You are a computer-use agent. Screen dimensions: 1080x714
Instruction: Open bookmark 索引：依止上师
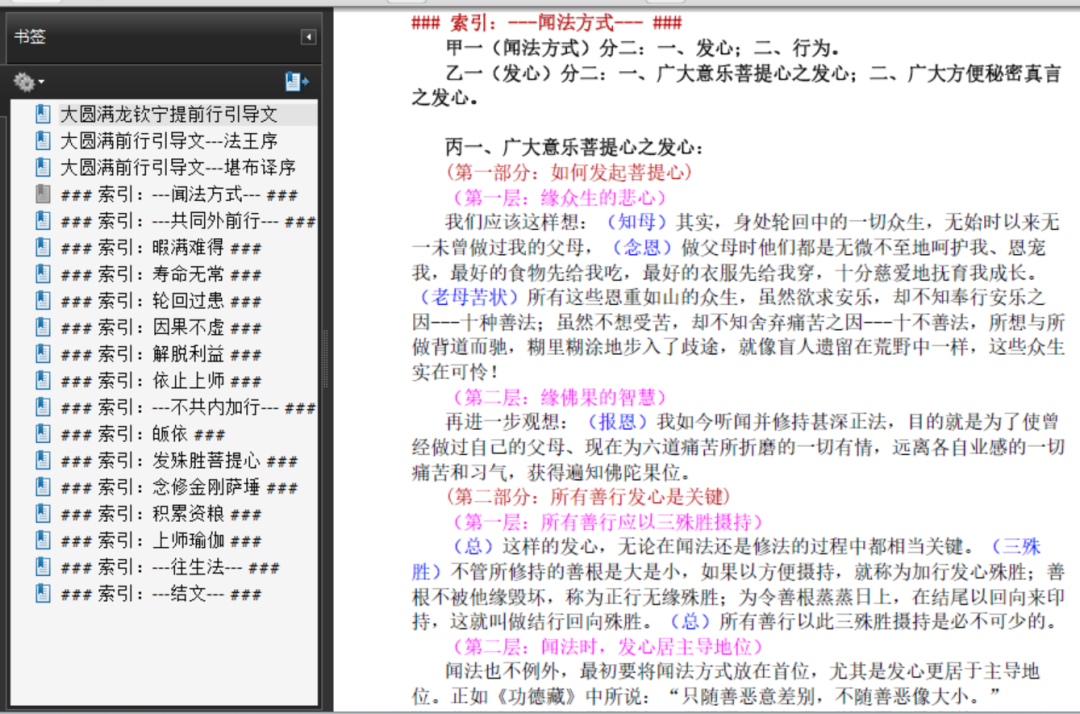[160, 381]
